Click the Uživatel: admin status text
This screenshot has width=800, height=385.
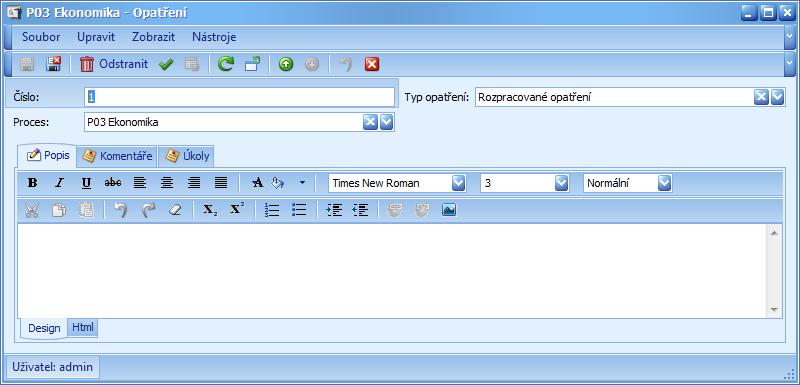pyautogui.click(x=53, y=367)
